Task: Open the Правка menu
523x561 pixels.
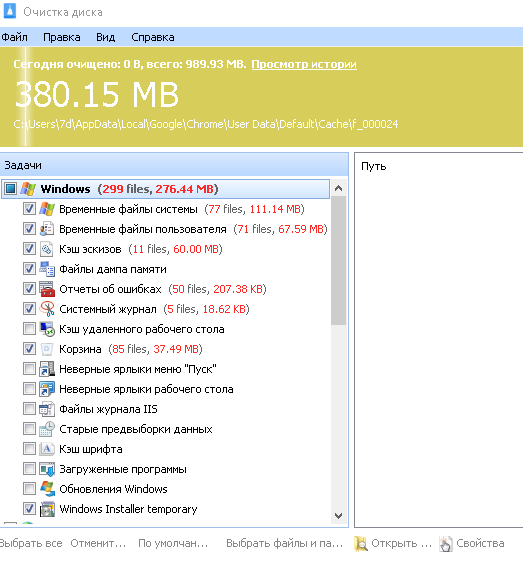Action: click(62, 37)
